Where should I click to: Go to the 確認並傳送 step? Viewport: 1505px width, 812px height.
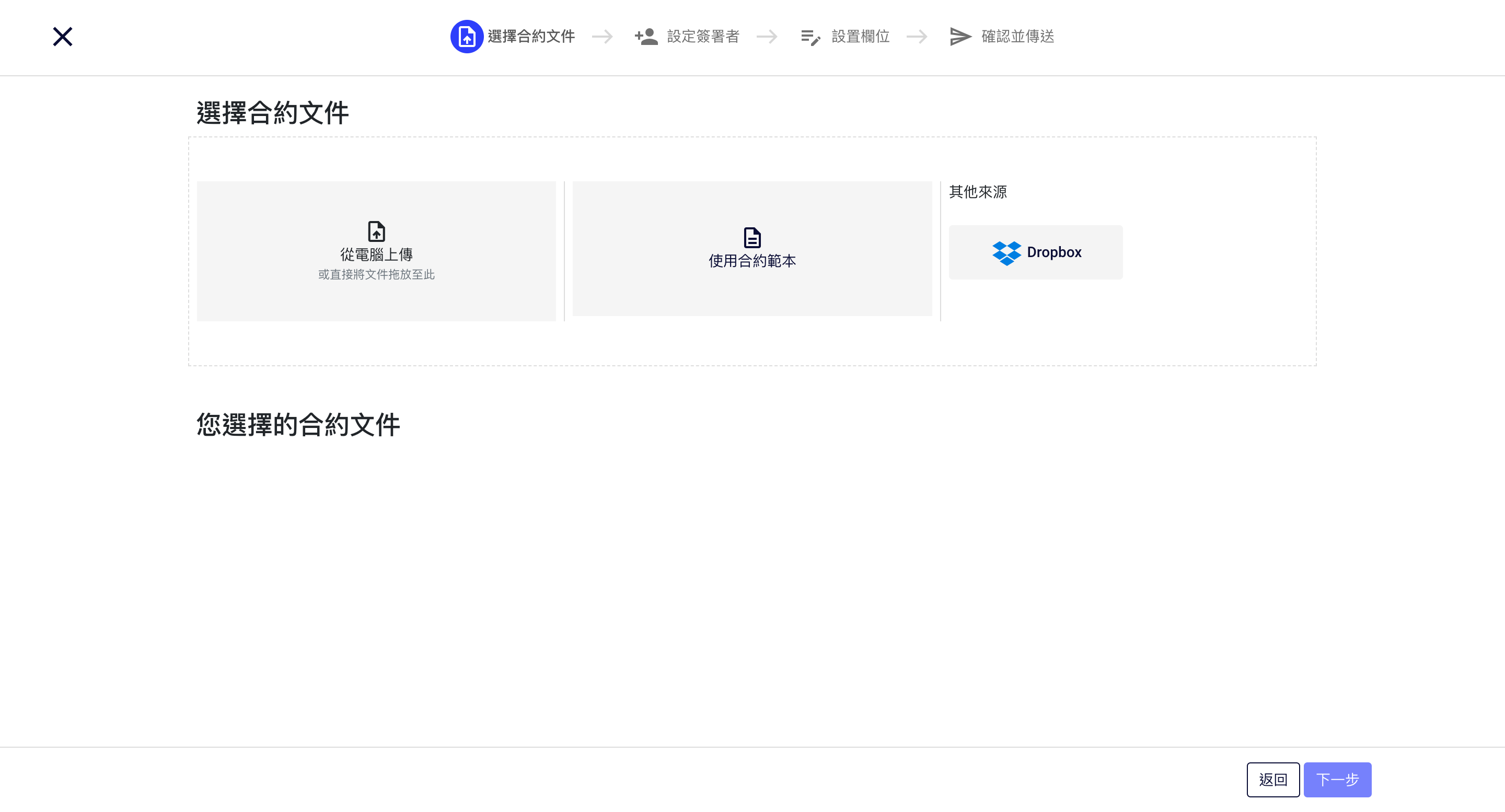(1018, 37)
